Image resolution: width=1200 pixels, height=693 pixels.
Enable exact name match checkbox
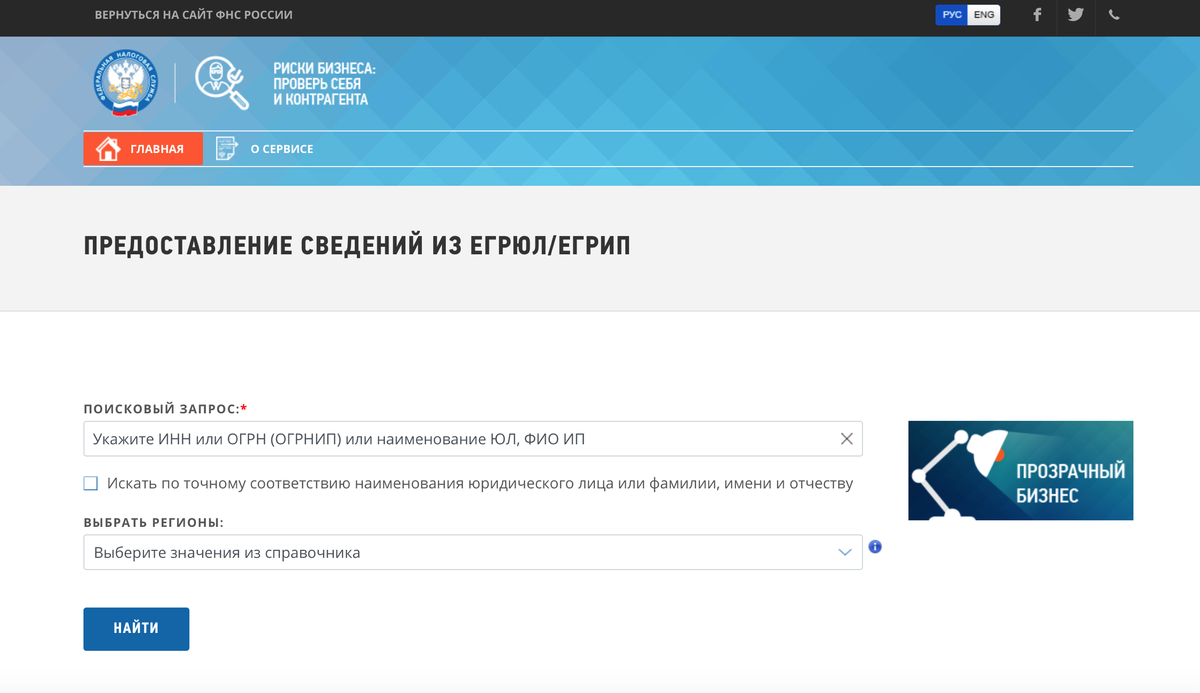click(91, 483)
